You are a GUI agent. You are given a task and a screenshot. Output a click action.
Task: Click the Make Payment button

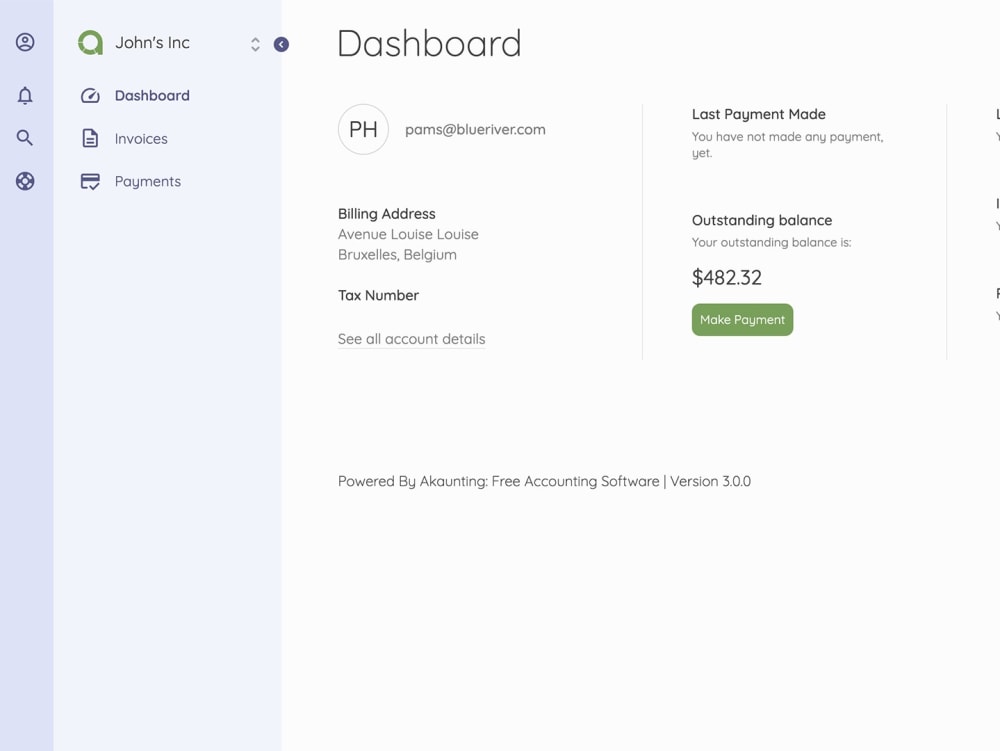pos(742,319)
